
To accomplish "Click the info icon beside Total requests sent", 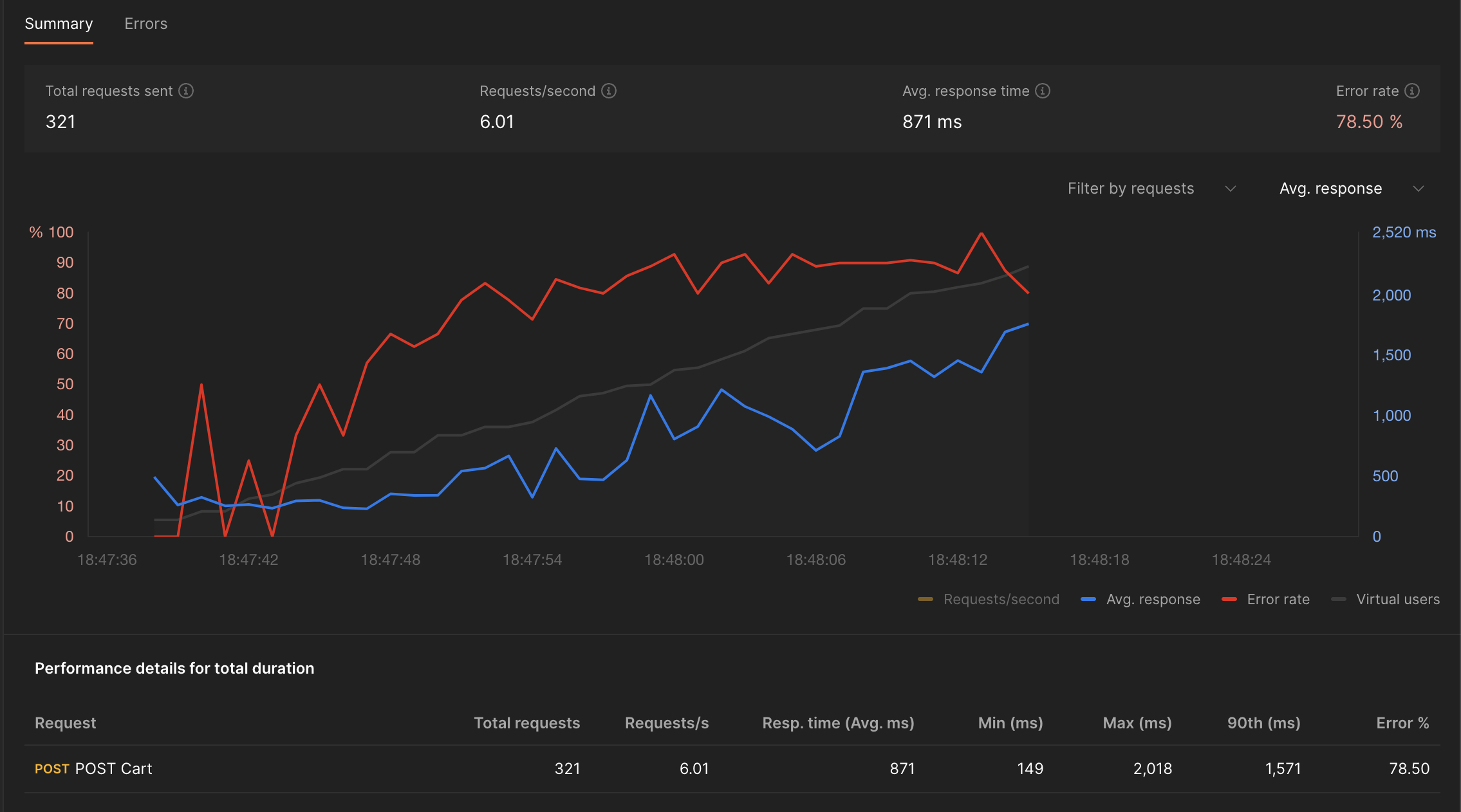I will point(186,91).
